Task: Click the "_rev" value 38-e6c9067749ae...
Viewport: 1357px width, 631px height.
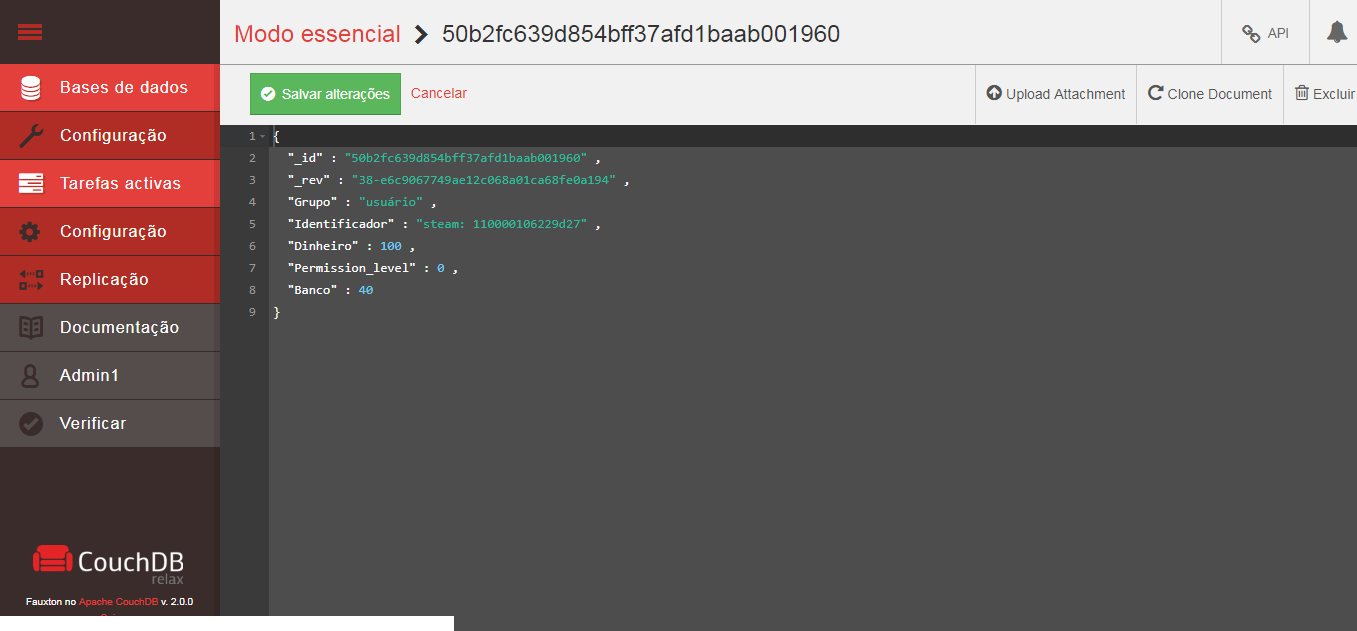Action: (483, 180)
